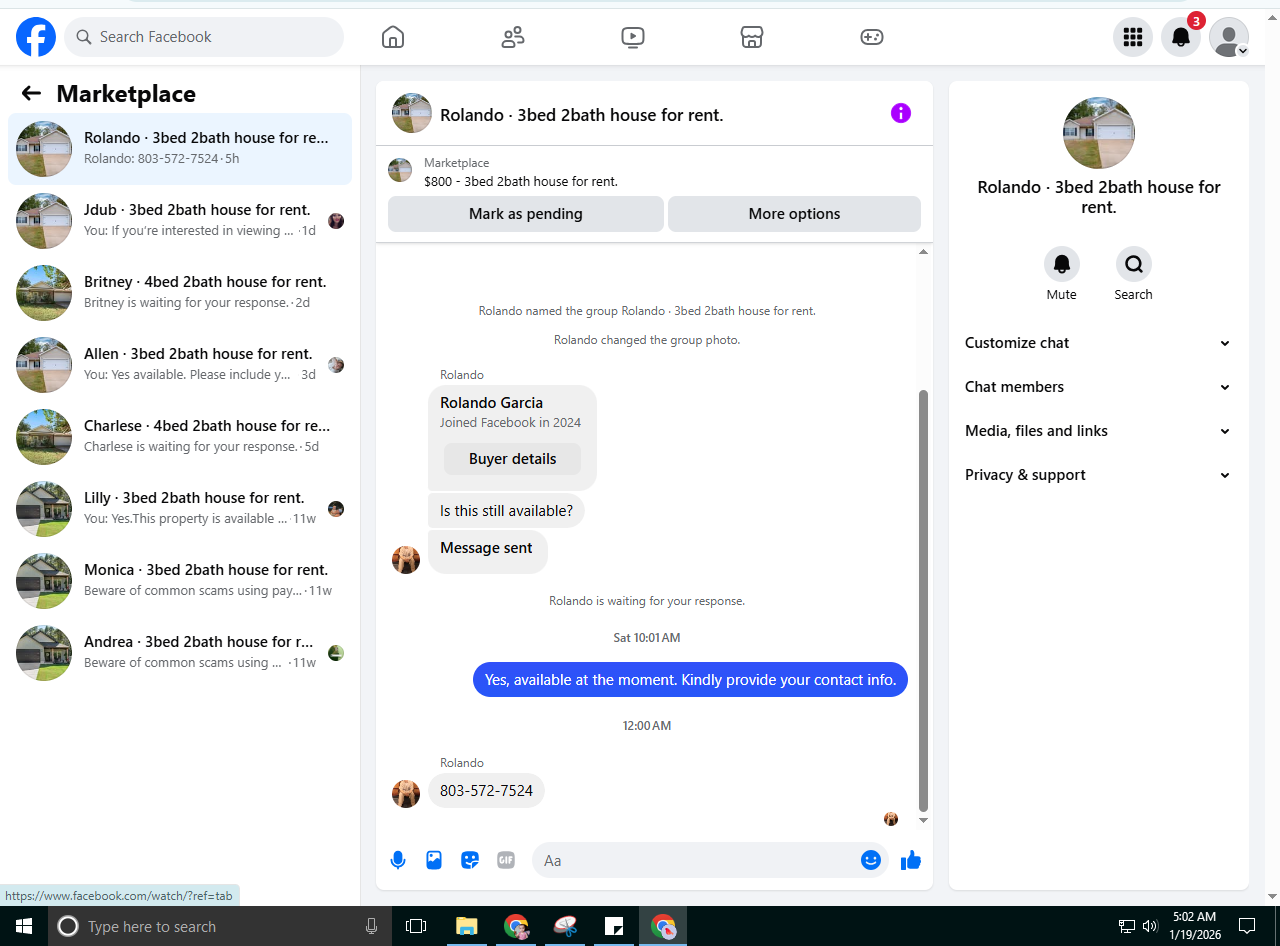Open Andrea conversation in the list
The height and width of the screenshot is (946, 1280).
tap(180, 653)
